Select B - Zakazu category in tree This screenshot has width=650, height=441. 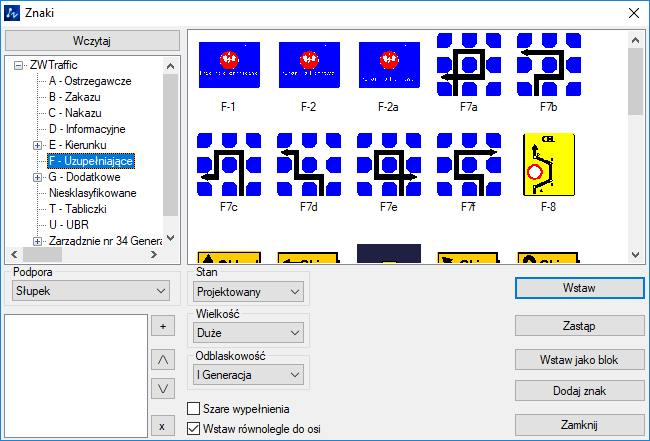pyautogui.click(x=76, y=97)
